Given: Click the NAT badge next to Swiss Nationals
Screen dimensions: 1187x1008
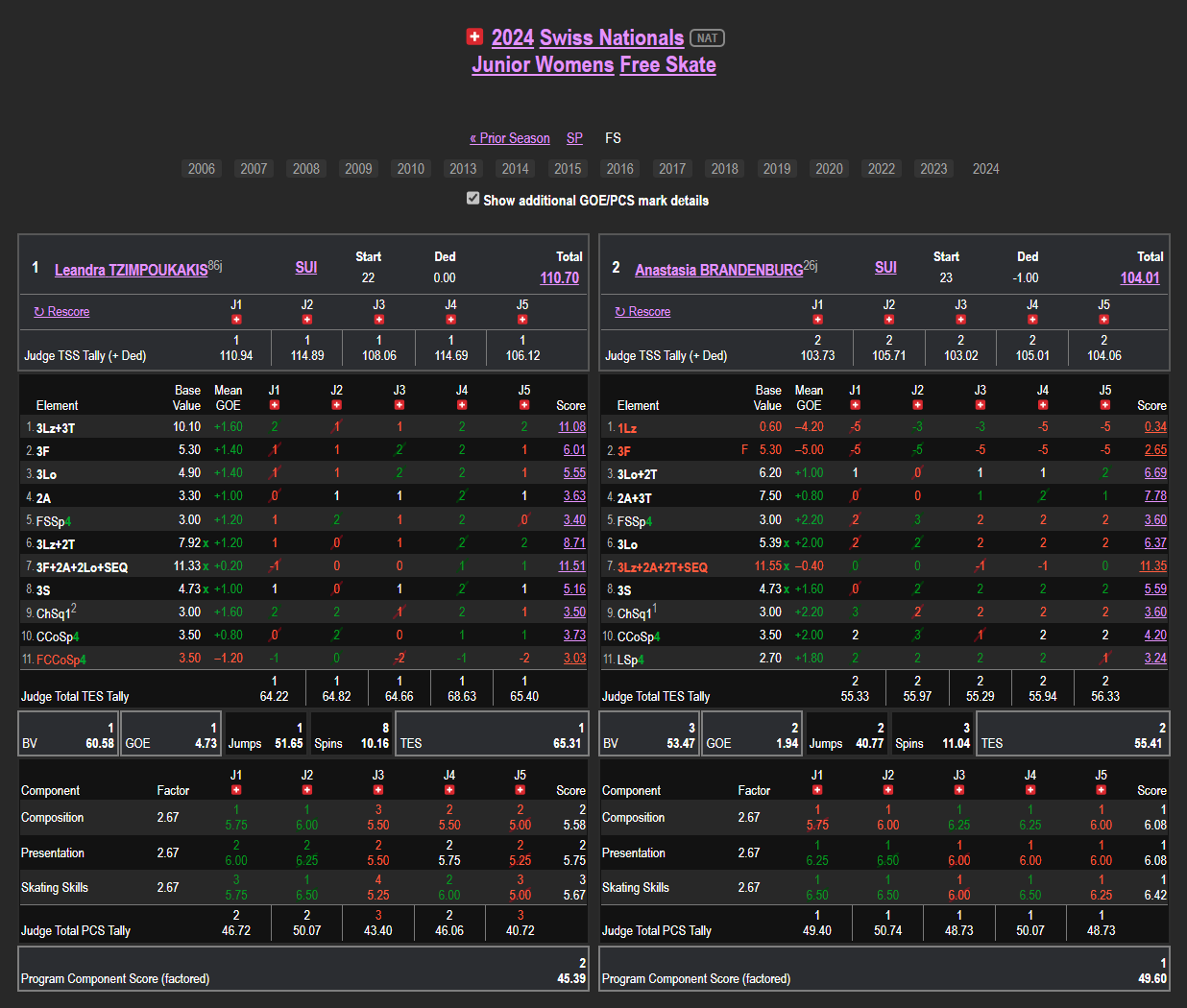Looking at the screenshot, I should pyautogui.click(x=707, y=38).
